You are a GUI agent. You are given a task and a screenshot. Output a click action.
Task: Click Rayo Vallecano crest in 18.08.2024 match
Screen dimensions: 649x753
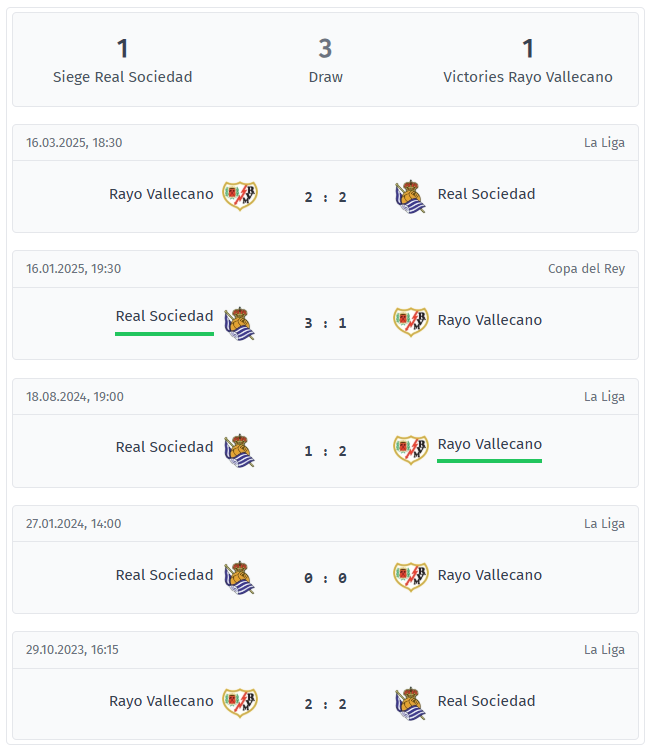410,449
